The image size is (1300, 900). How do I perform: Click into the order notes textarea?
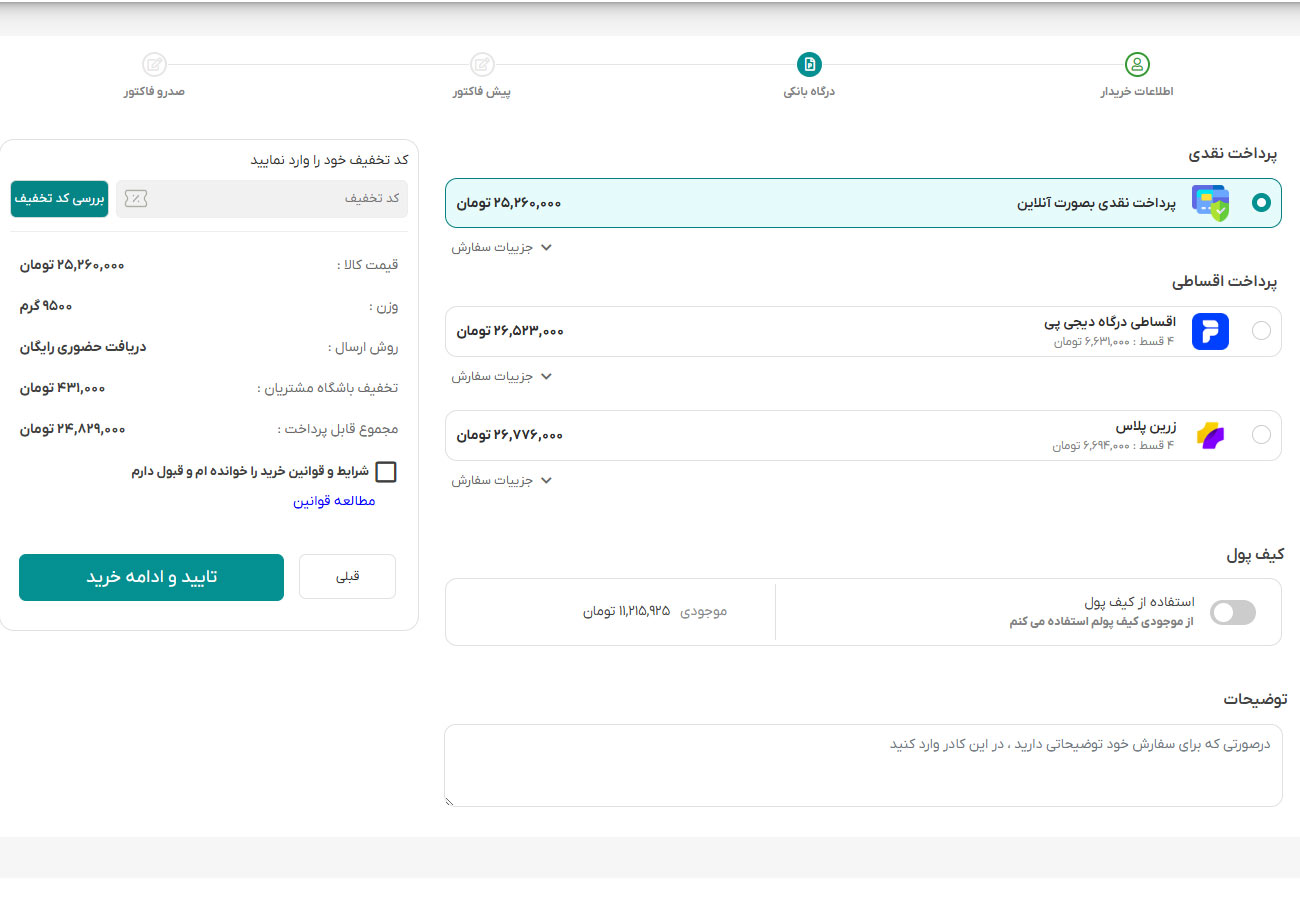click(863, 765)
